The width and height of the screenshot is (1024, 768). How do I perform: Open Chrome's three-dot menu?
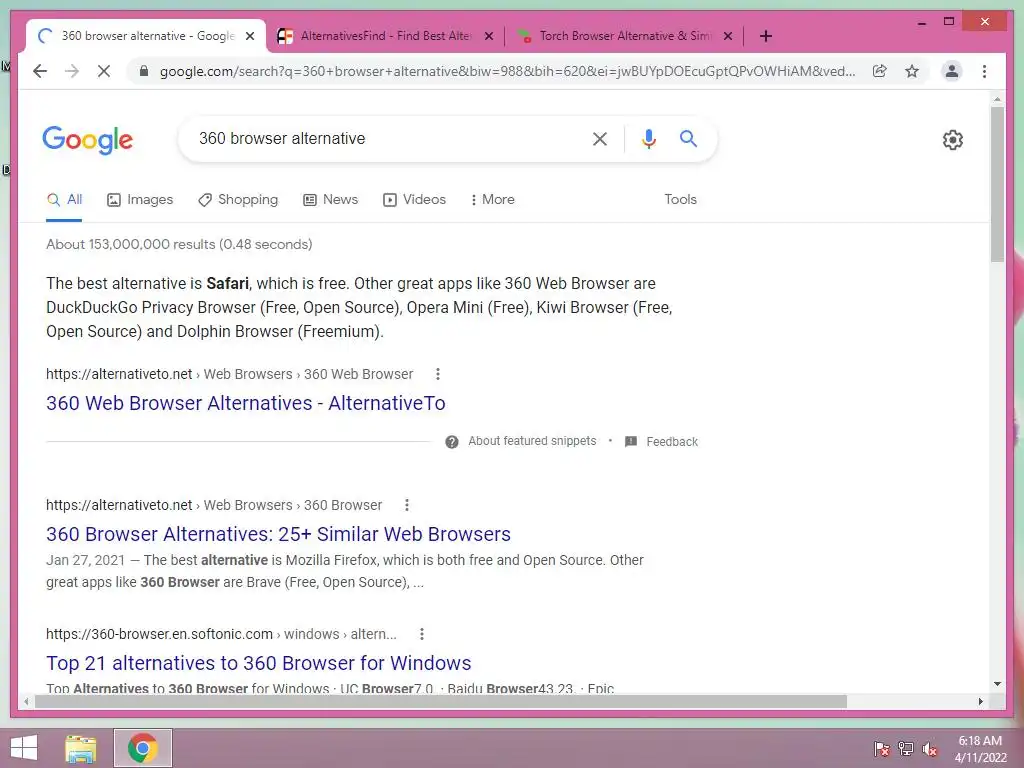coord(984,71)
